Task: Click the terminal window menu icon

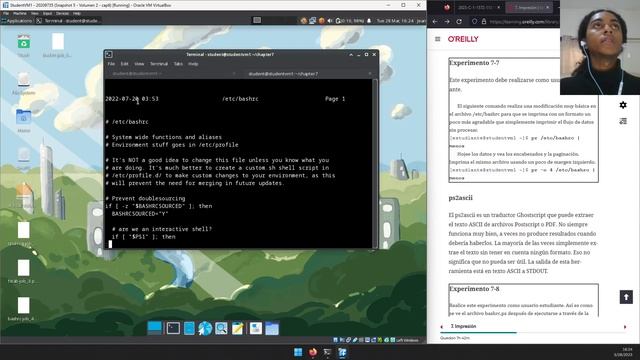Action: (x=109, y=54)
